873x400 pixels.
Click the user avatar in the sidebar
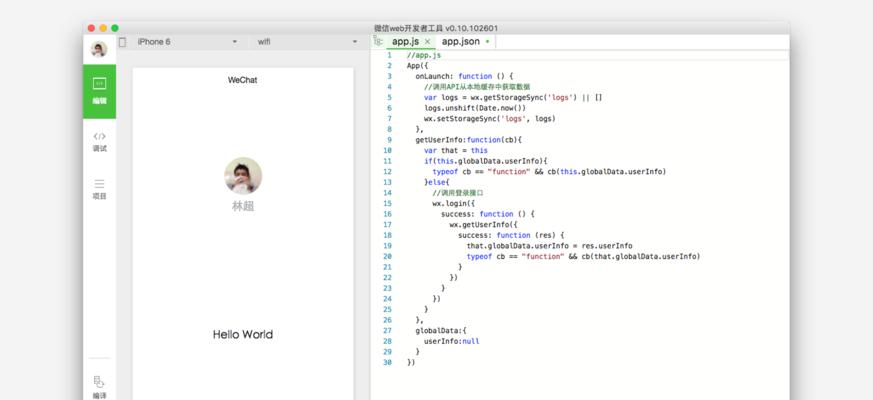[99, 49]
